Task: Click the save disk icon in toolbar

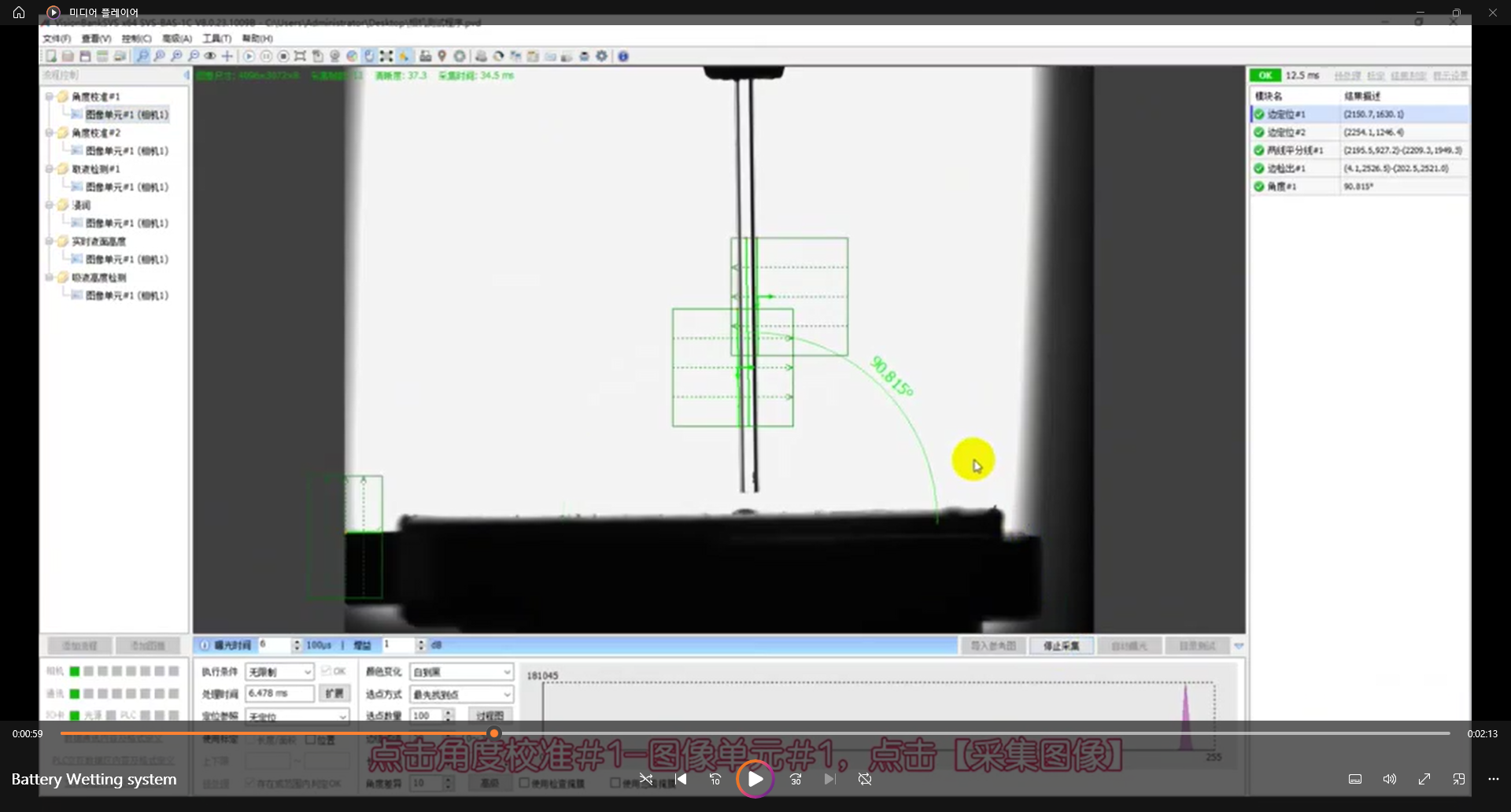Action: [x=86, y=56]
